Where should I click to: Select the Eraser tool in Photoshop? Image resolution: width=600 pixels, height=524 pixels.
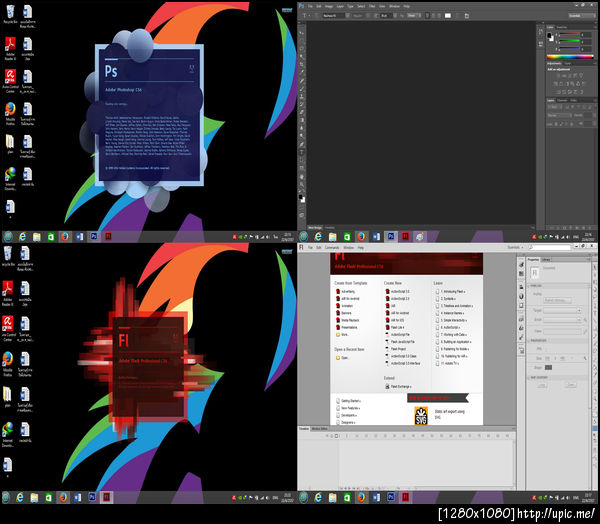click(302, 113)
